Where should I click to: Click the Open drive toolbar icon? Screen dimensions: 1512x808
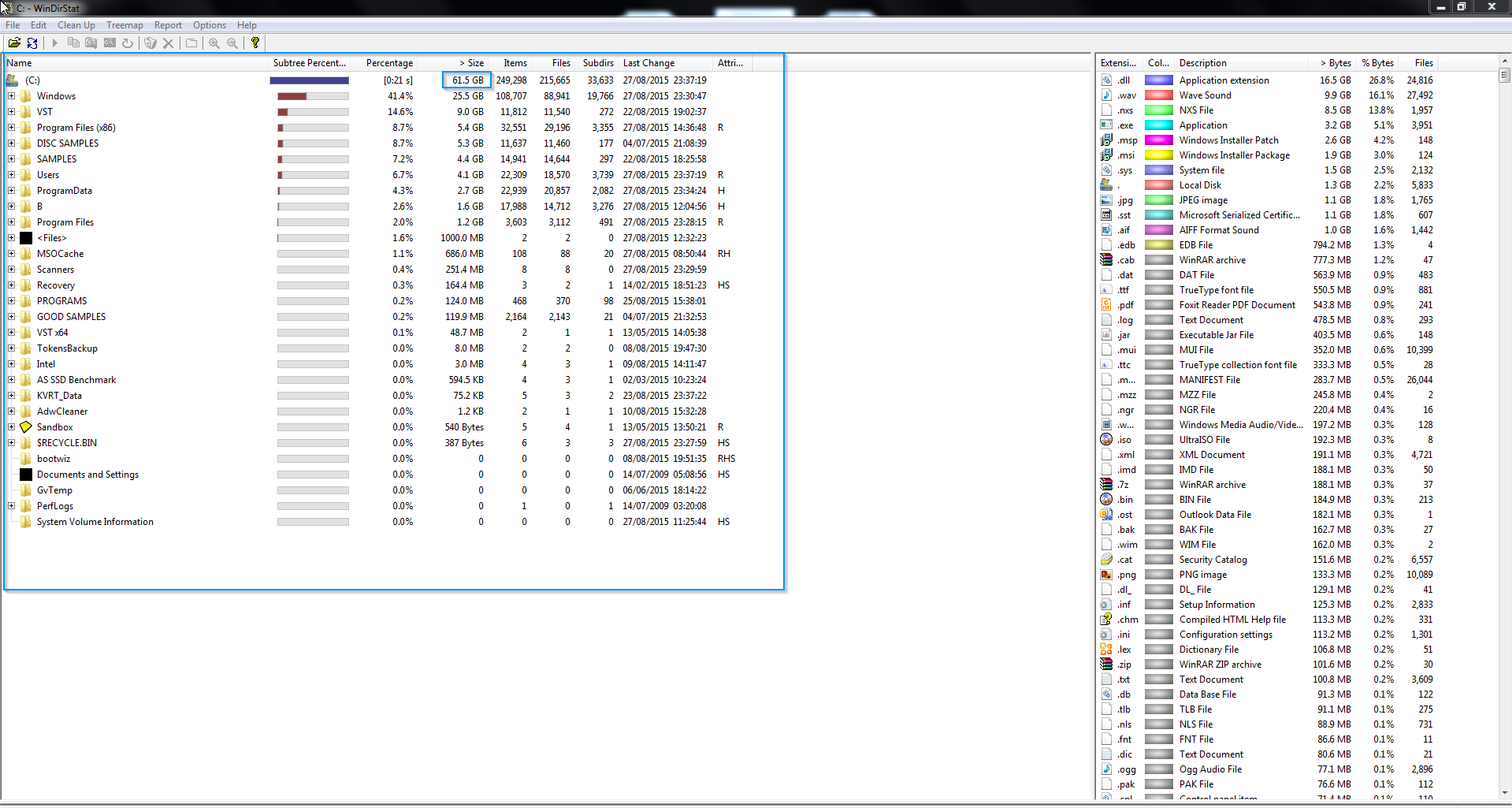click(14, 43)
